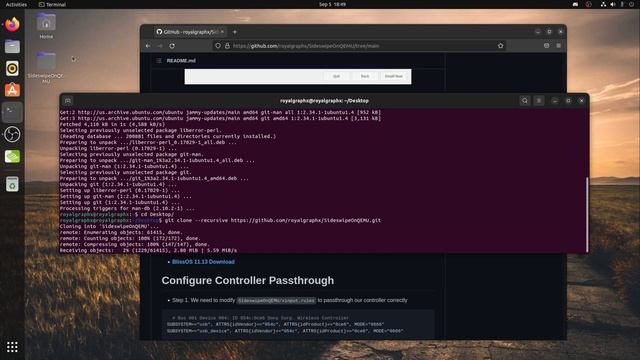The width and height of the screenshot is (640, 360).
Task: Click the volume speaker tray icon
Action: point(613,4)
